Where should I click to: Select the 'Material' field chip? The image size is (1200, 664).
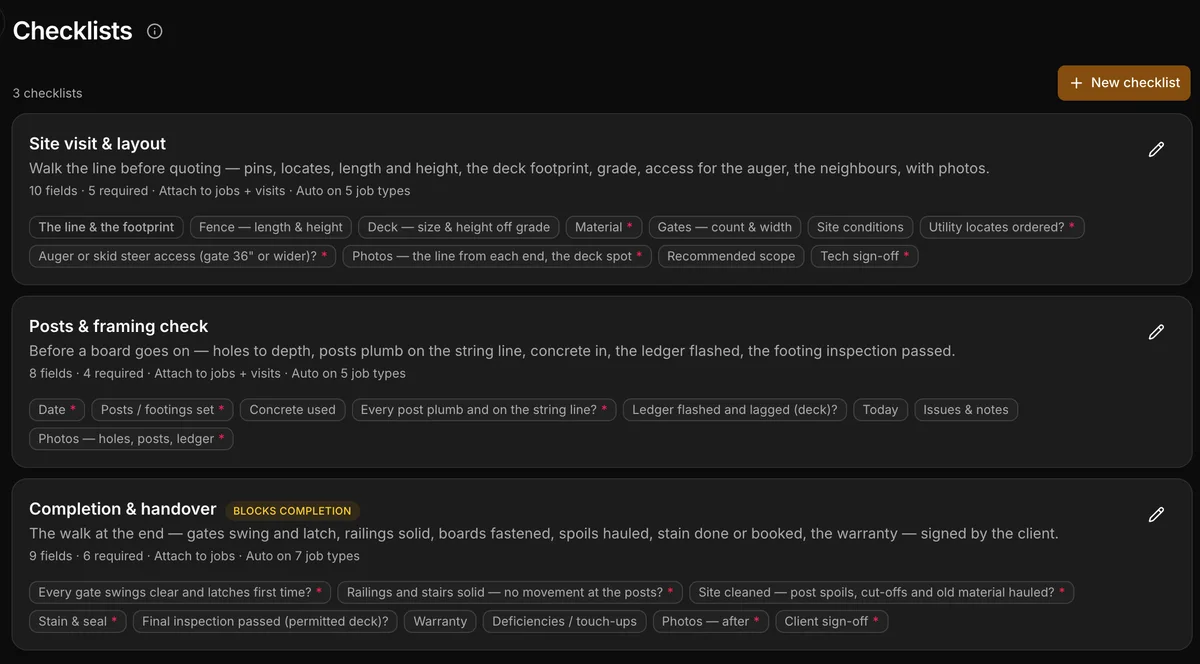coord(603,227)
